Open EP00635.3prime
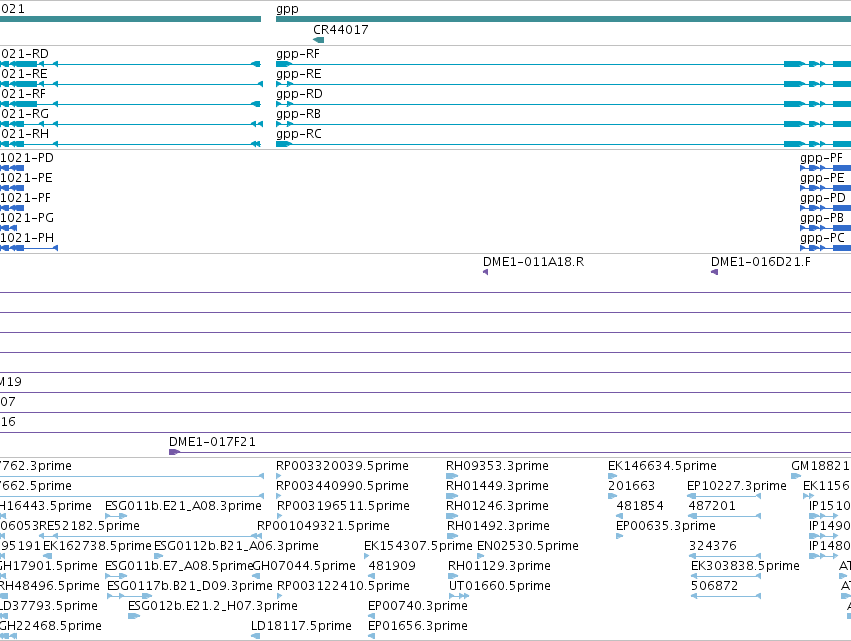Screen dimensions: 851x641 coord(665,526)
